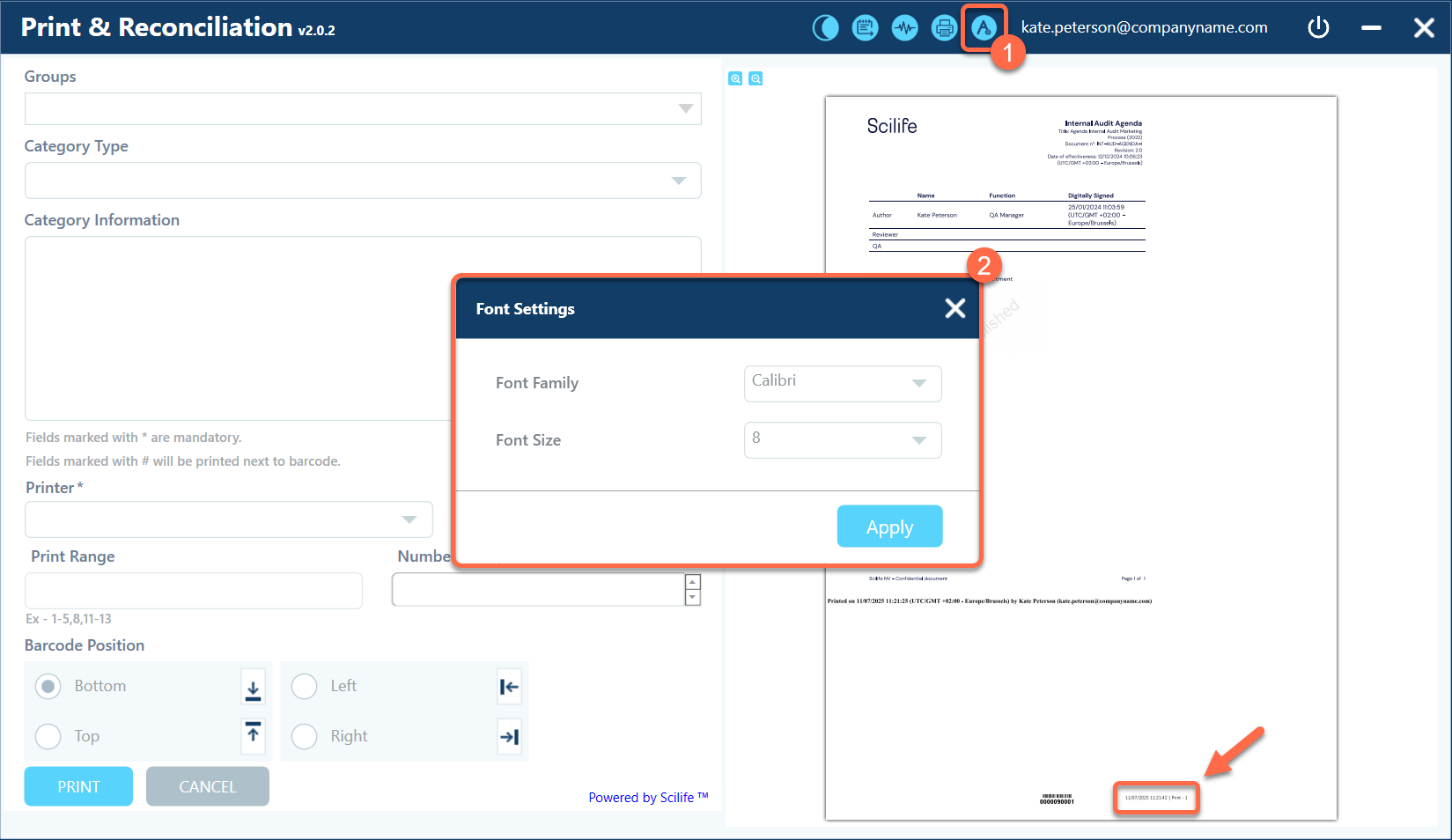The width and height of the screenshot is (1452, 840).
Task: Close the Font Settings dialog
Action: point(954,308)
